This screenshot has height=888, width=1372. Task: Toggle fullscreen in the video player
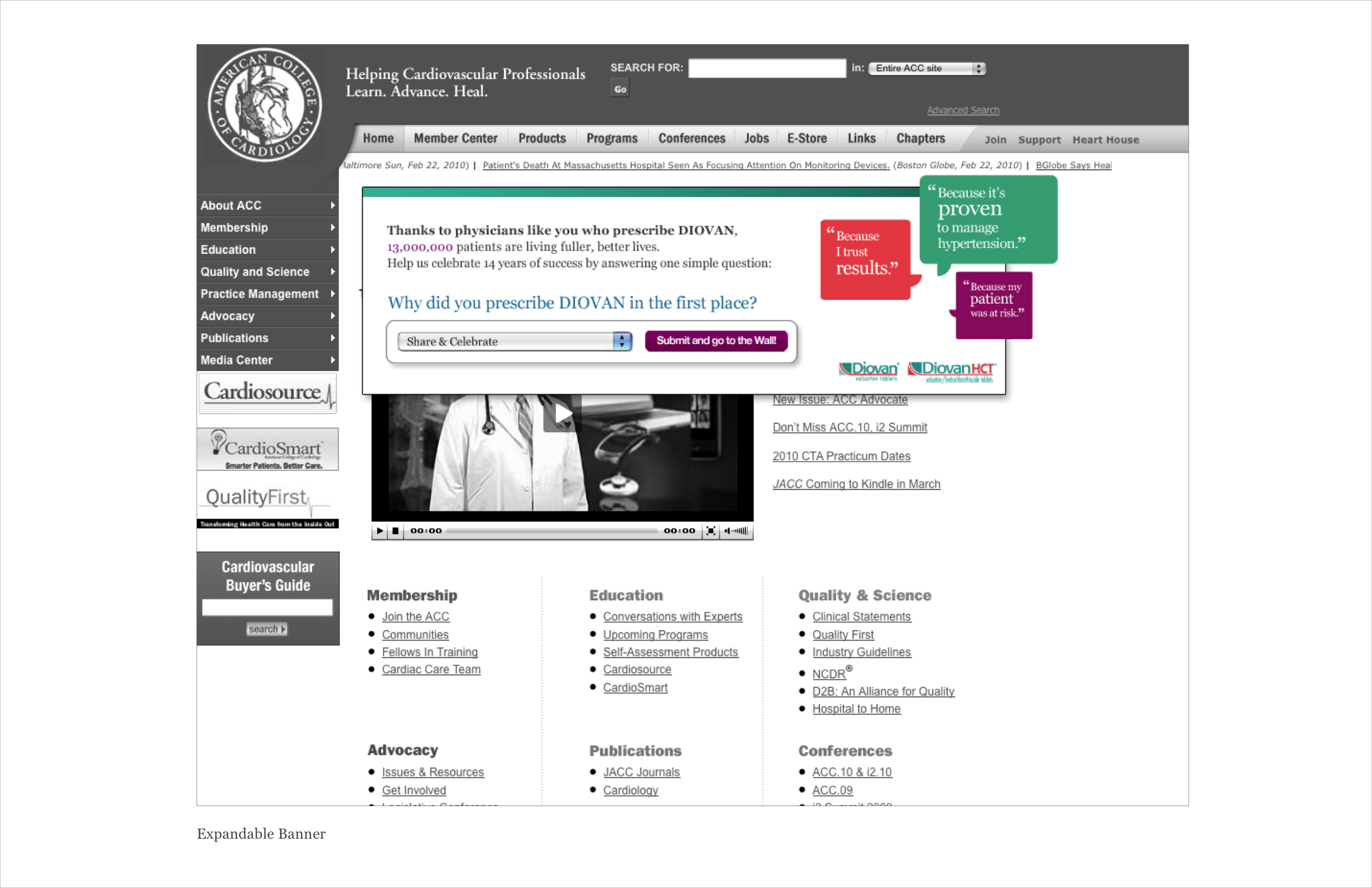point(711,530)
